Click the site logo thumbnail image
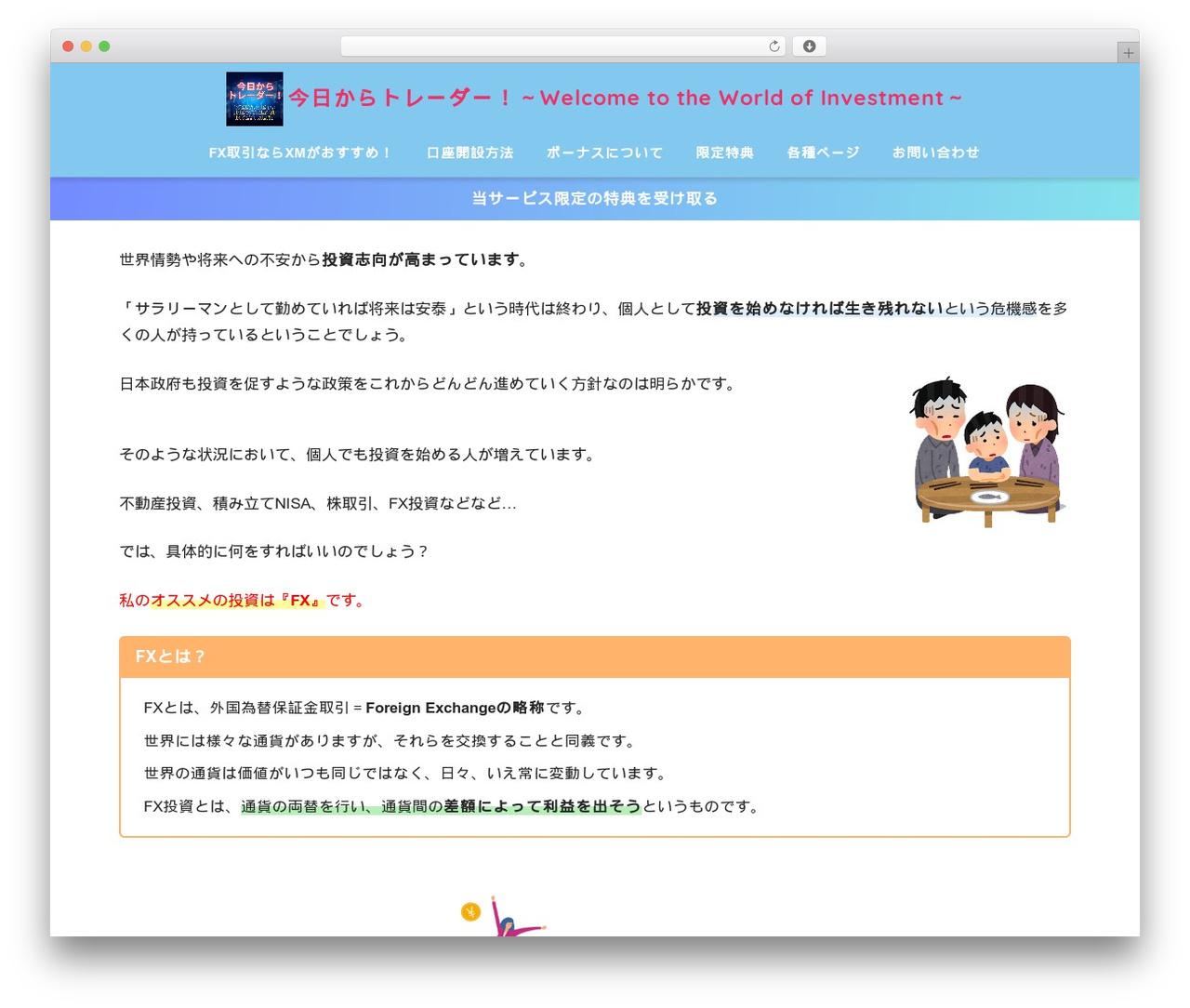 255,99
